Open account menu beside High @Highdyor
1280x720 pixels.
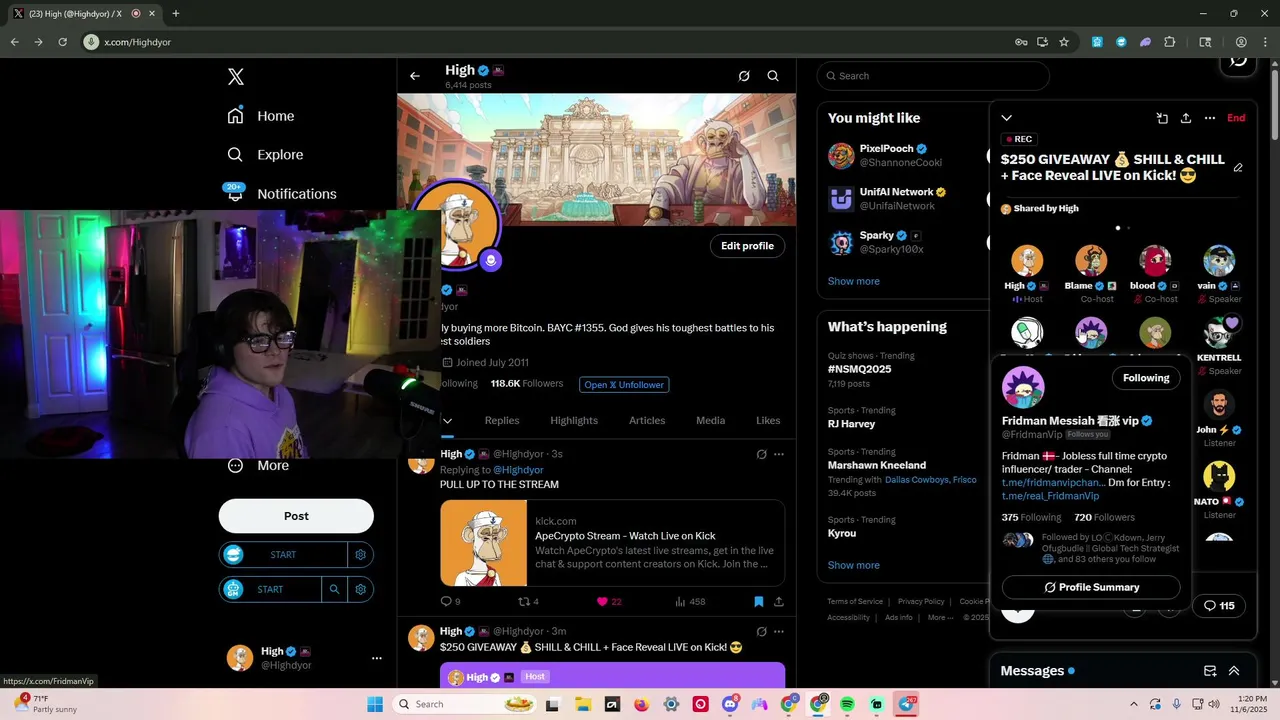tap(377, 658)
